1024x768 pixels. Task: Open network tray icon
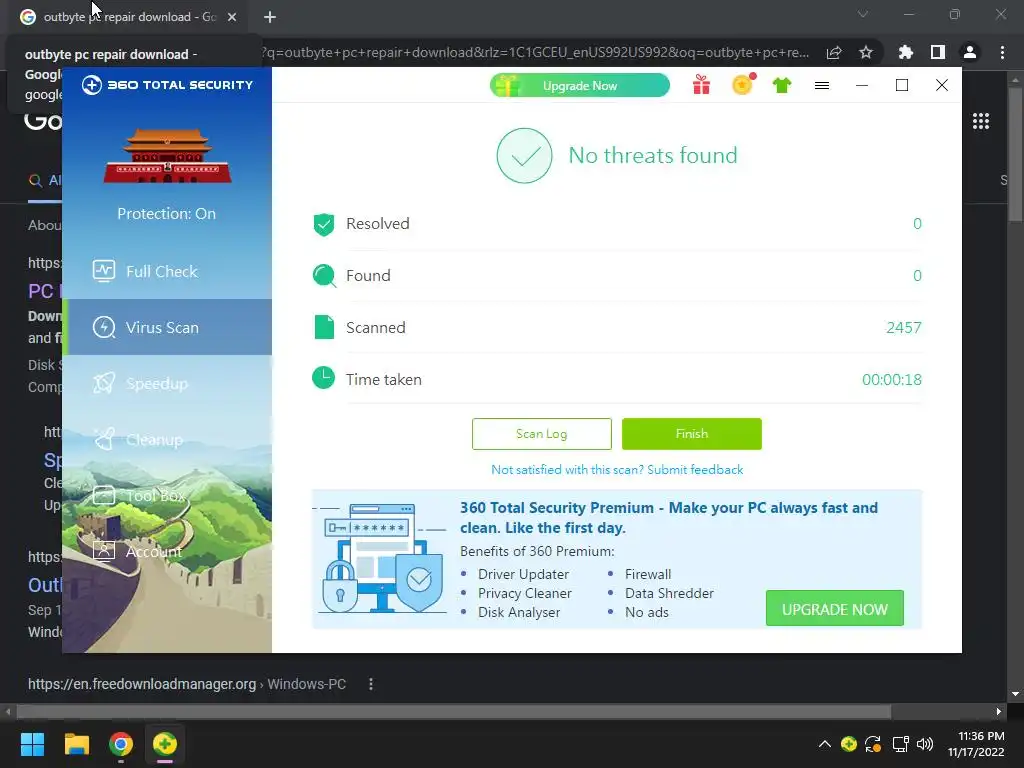coord(901,744)
